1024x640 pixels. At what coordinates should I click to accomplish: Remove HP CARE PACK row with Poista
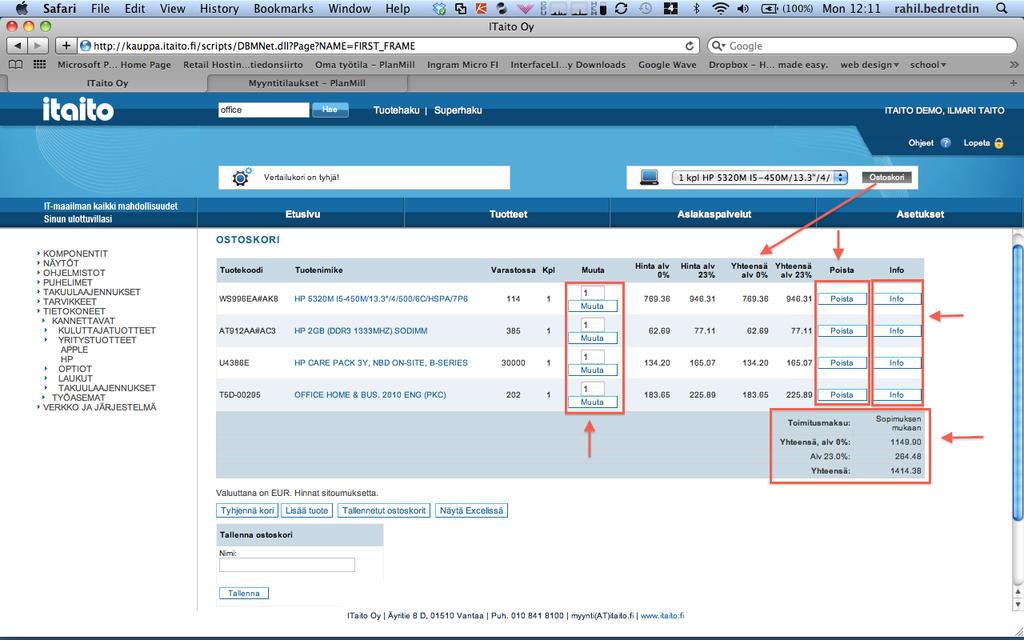tap(842, 362)
